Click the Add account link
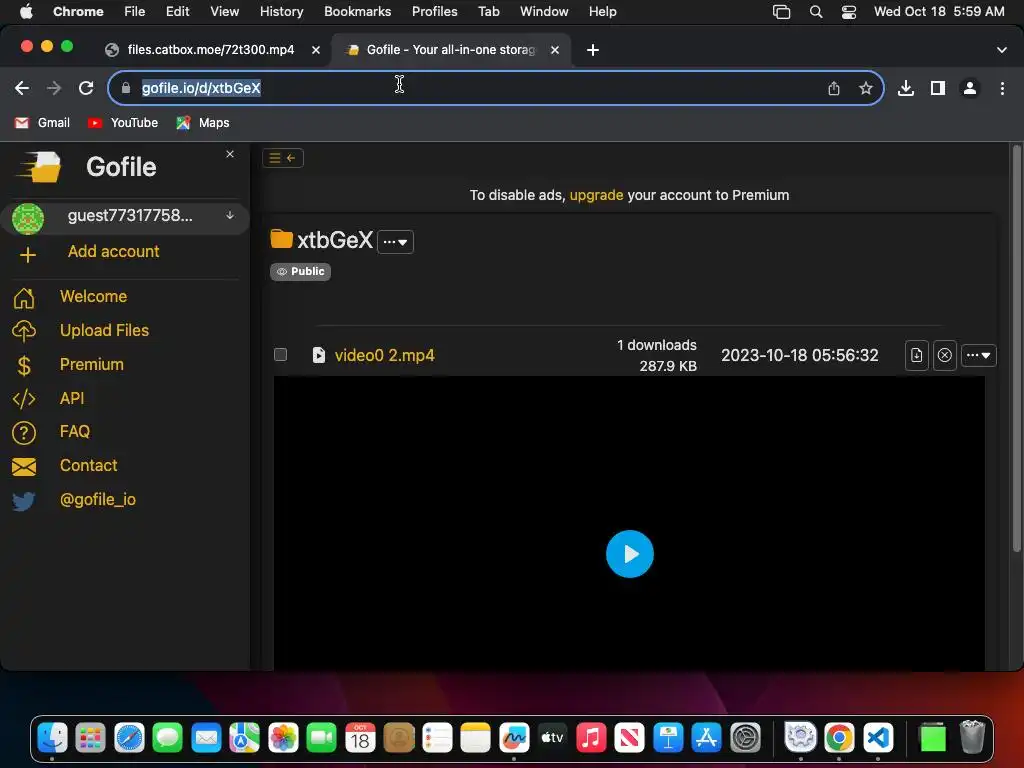 pos(114,251)
